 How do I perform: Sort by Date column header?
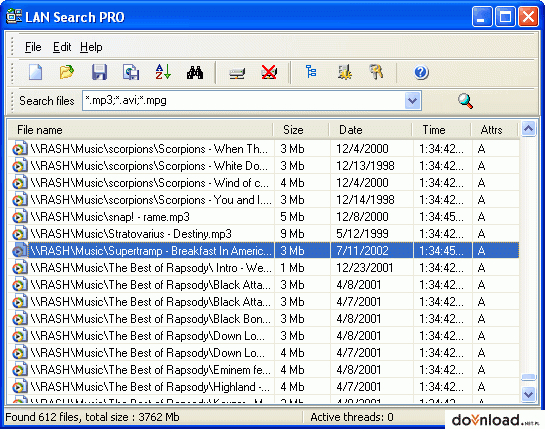tap(371, 130)
